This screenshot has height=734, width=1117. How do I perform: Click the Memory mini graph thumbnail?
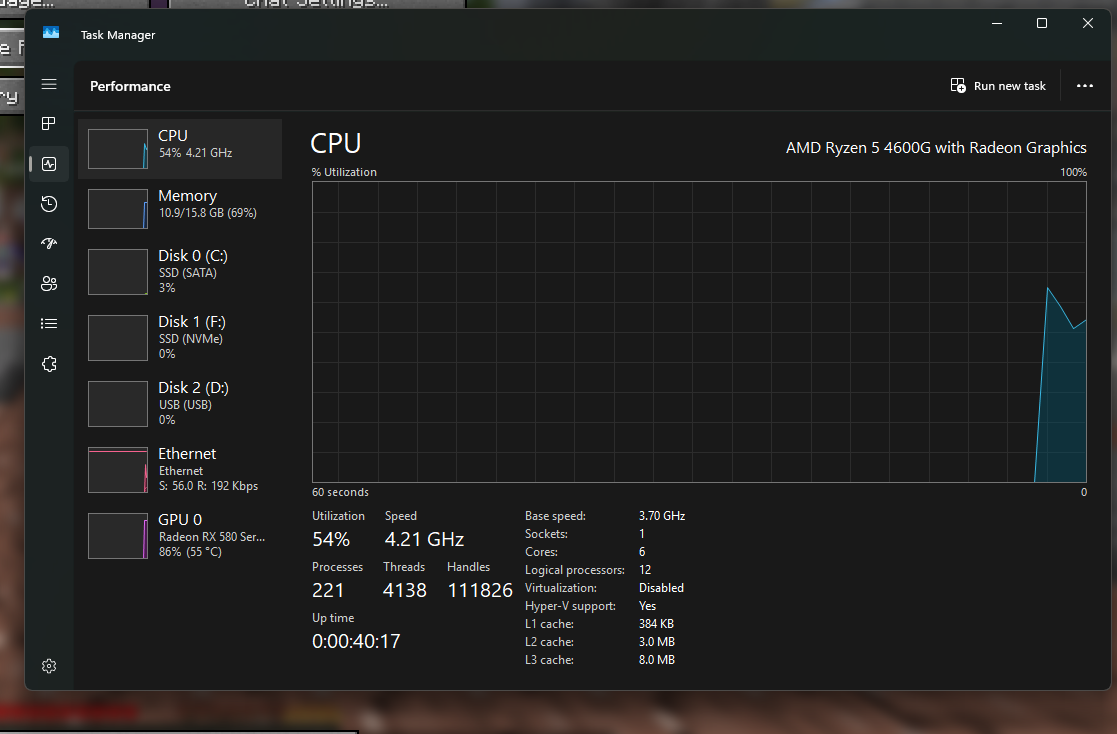point(118,209)
